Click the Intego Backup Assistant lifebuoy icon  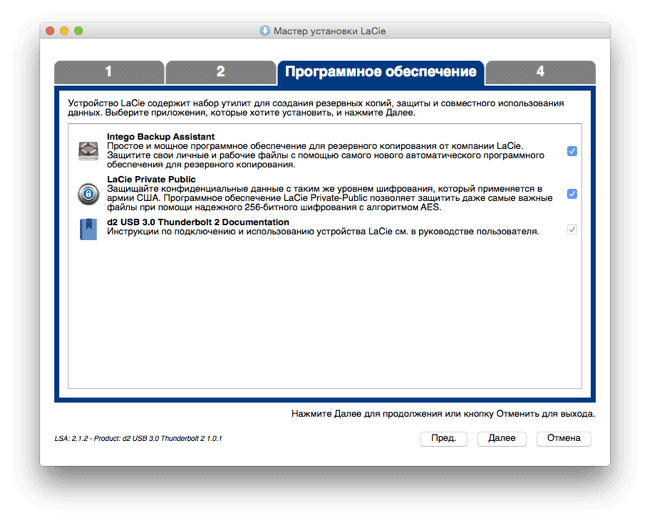88,151
